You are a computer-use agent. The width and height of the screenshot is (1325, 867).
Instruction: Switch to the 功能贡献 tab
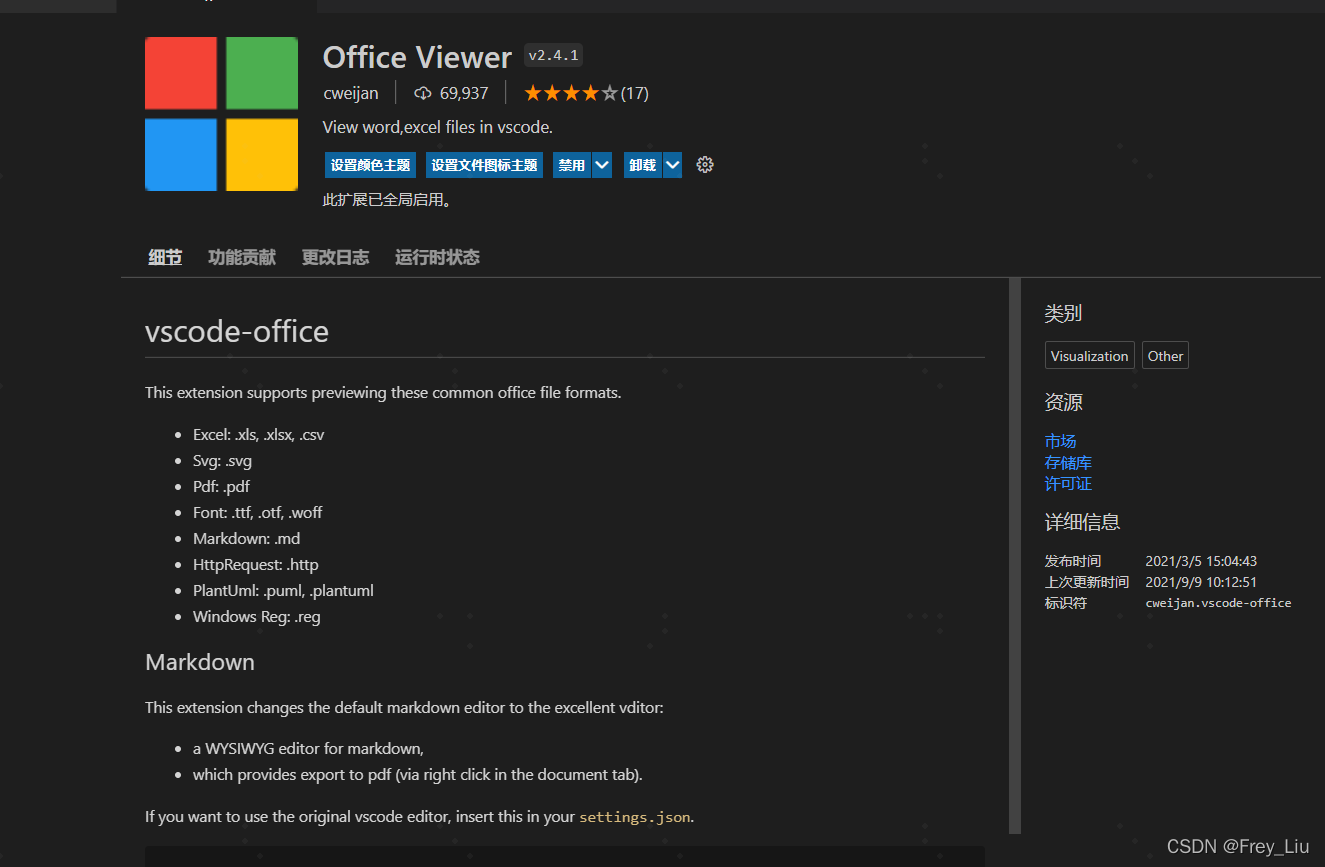[x=242, y=257]
